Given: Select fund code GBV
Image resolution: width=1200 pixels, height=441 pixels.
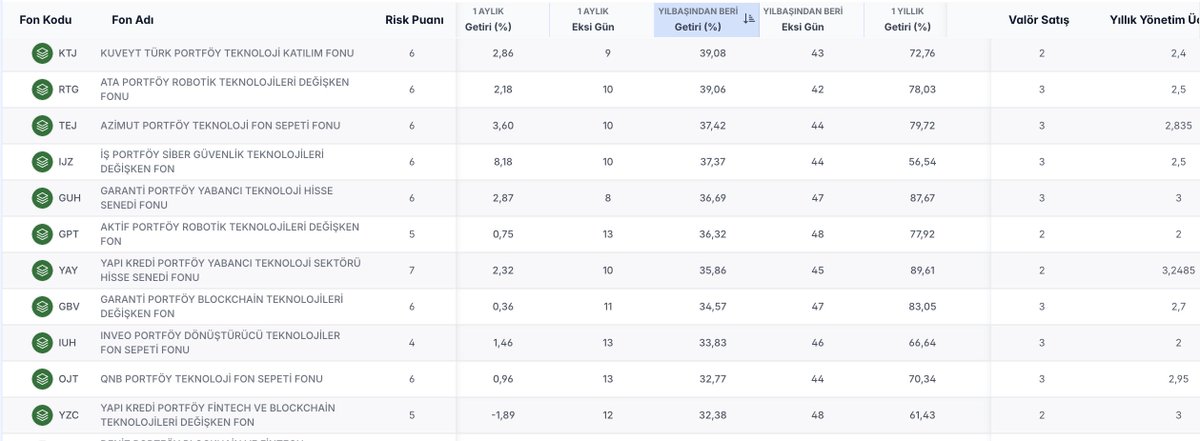Looking at the screenshot, I should [x=68, y=306].
